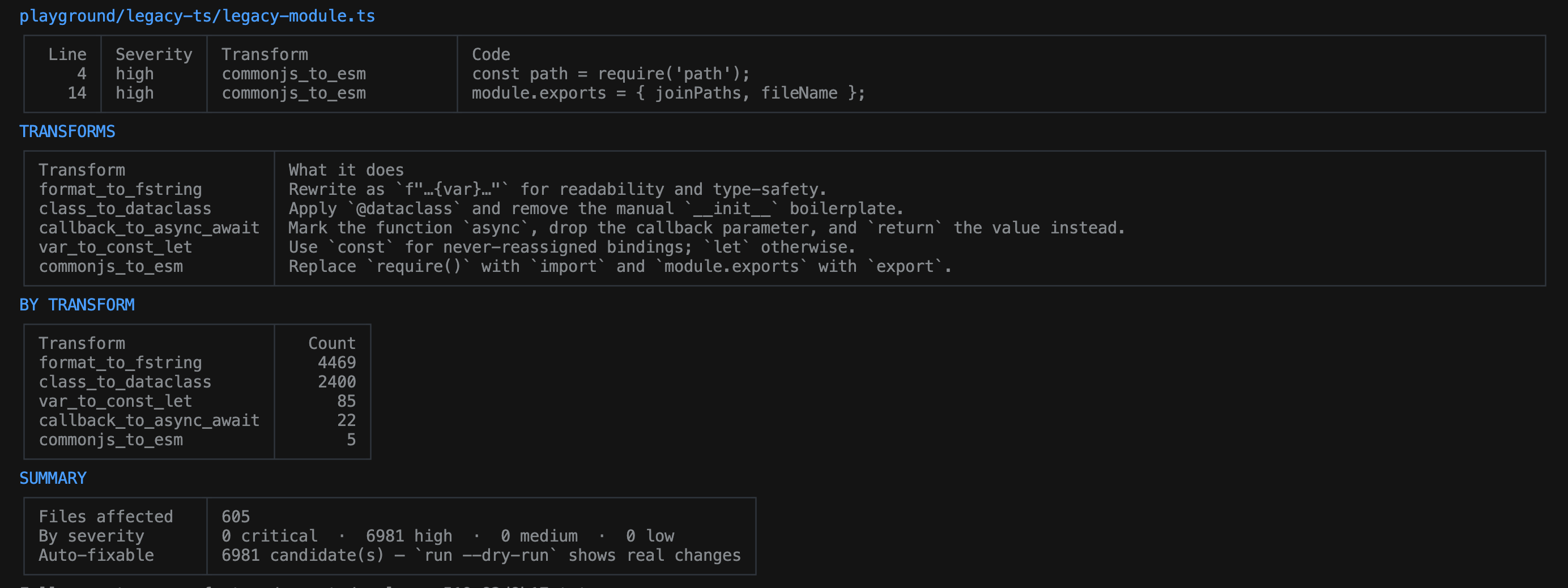
Task: Click the "6981 candidate(s)" auto-fixable text
Action: pos(302,556)
